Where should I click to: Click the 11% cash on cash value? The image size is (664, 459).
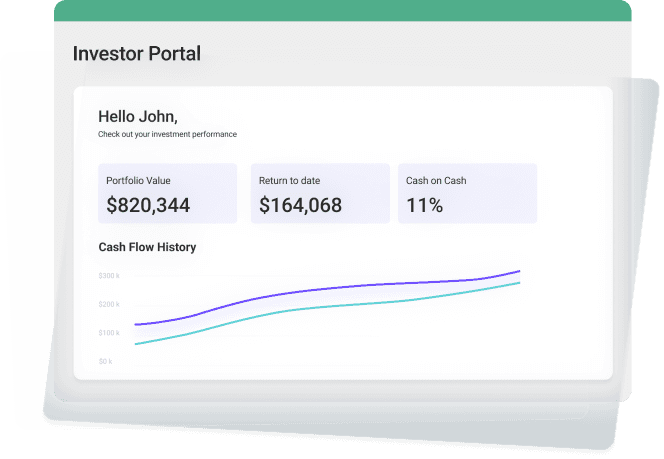[x=425, y=206]
